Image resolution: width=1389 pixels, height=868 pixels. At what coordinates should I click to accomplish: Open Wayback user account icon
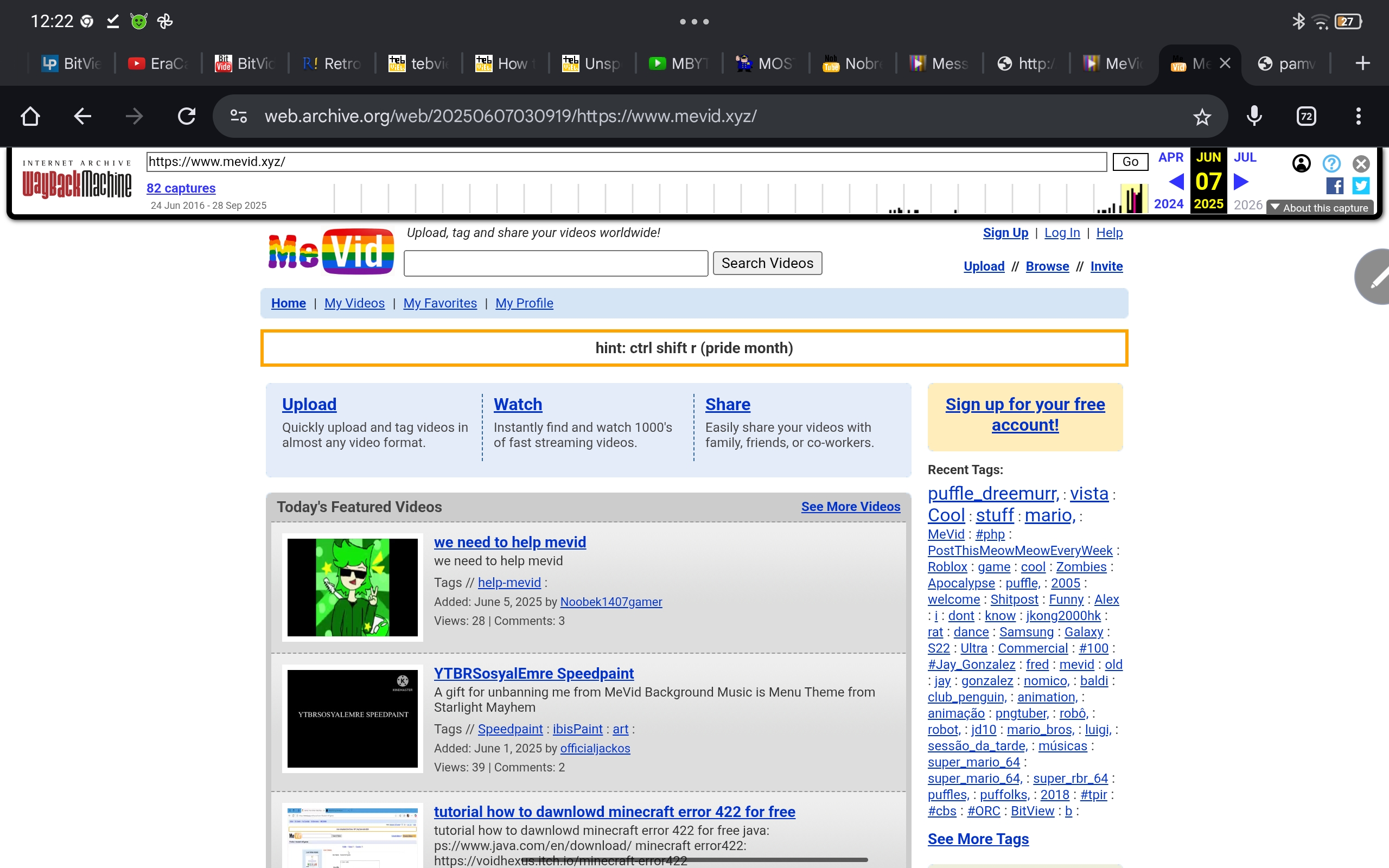coord(1301,164)
